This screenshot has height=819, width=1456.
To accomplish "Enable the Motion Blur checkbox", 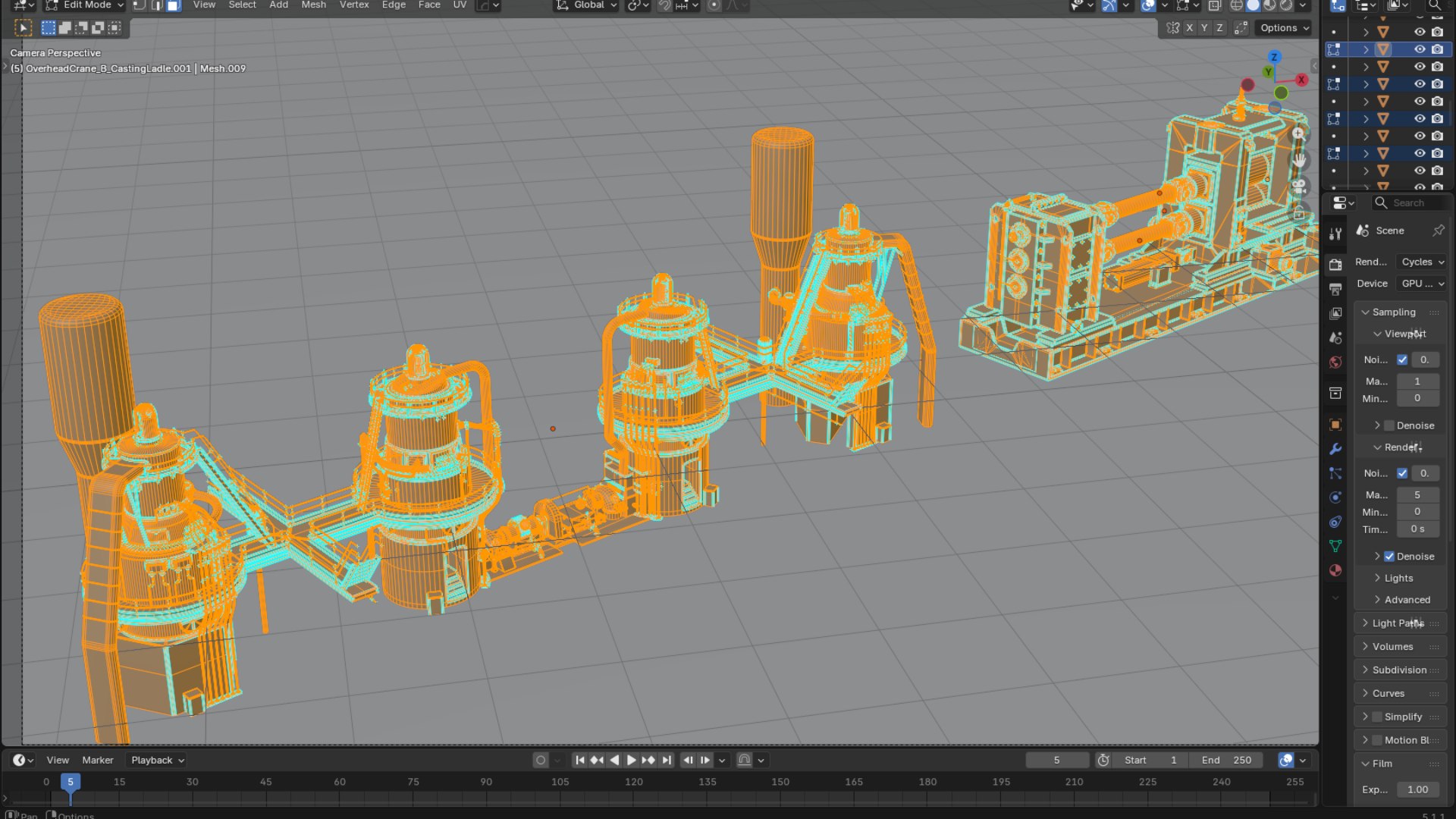I will click(1377, 740).
